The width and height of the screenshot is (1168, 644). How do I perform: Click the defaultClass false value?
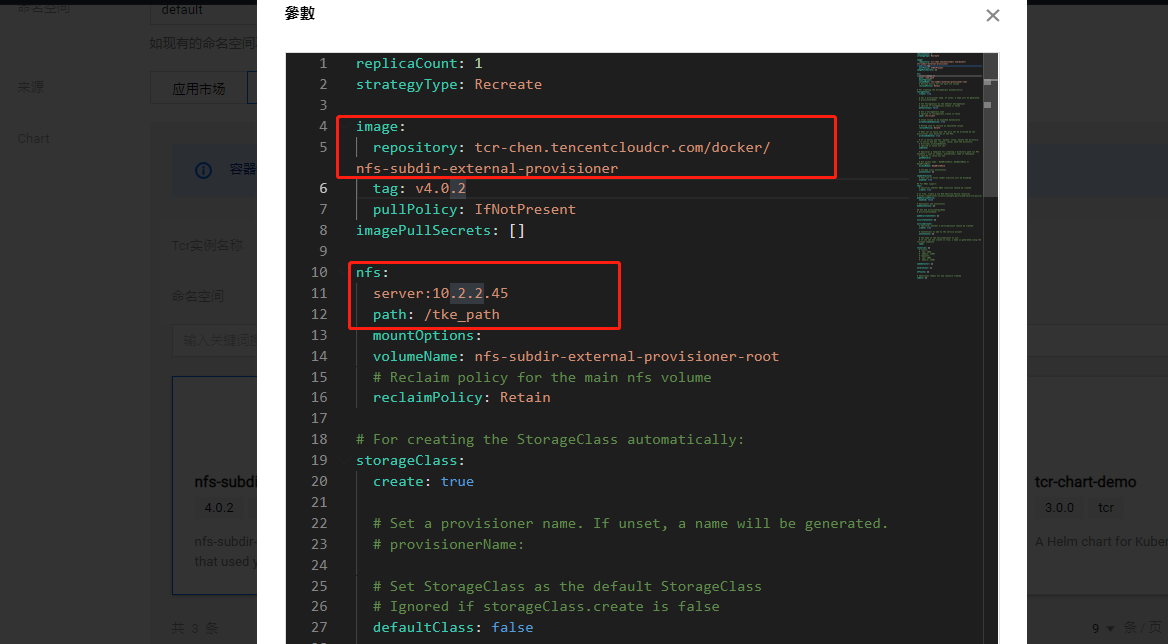pos(512,627)
